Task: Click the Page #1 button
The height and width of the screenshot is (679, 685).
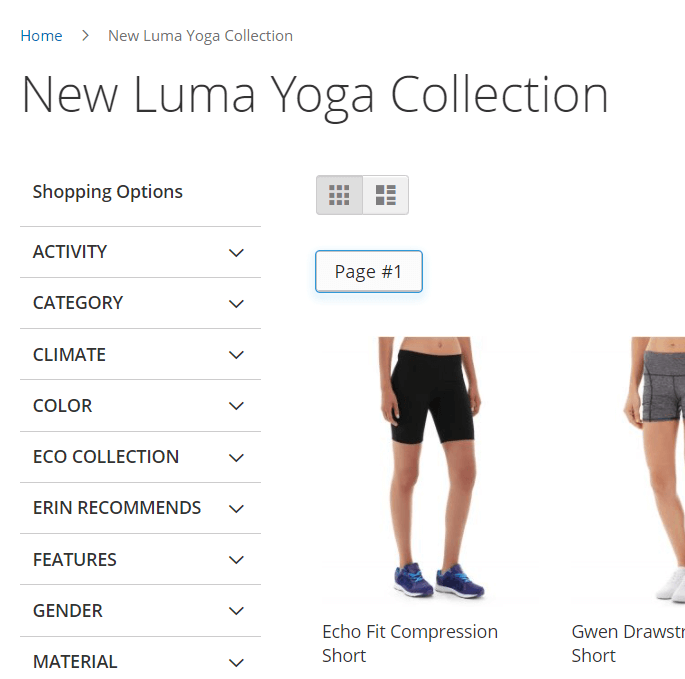Action: (369, 271)
